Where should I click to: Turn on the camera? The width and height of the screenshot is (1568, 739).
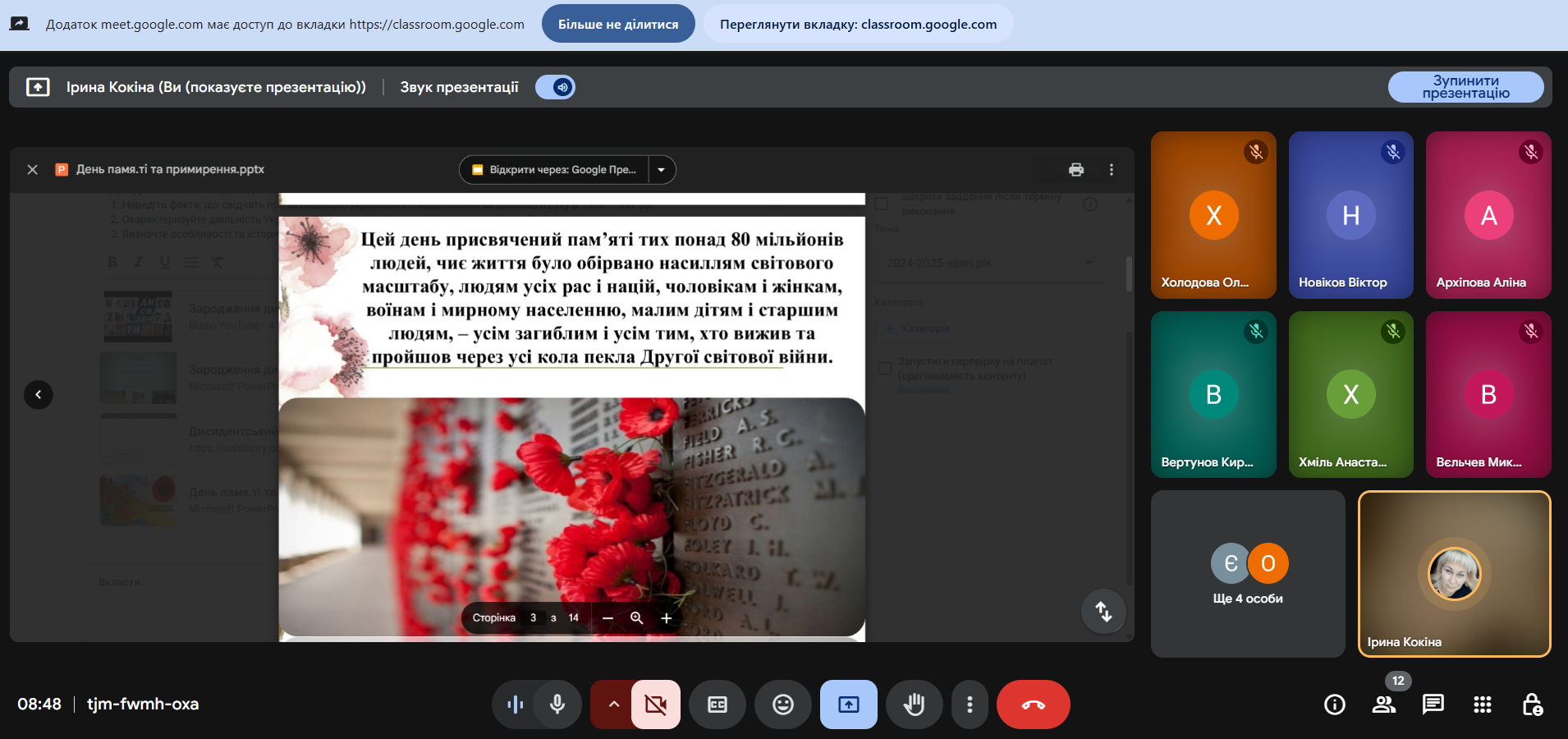655,705
